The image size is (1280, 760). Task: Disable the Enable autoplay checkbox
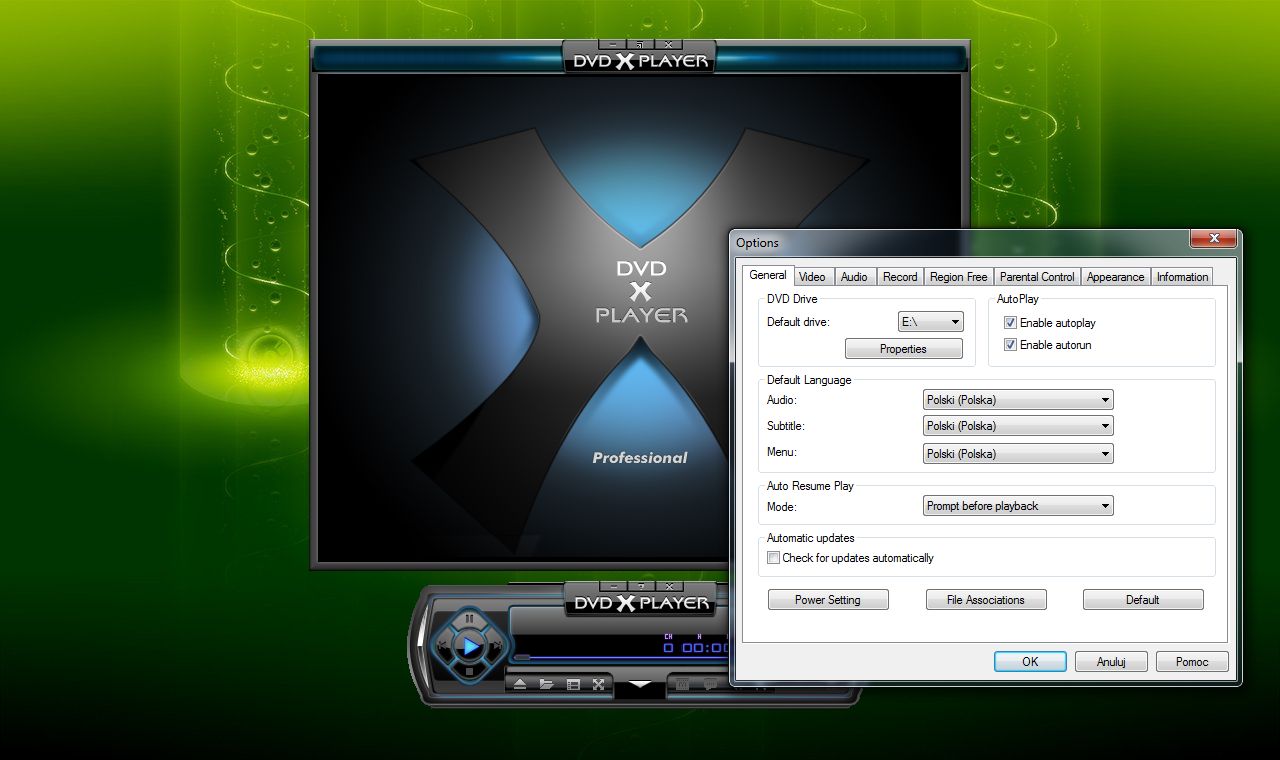pyautogui.click(x=1011, y=323)
